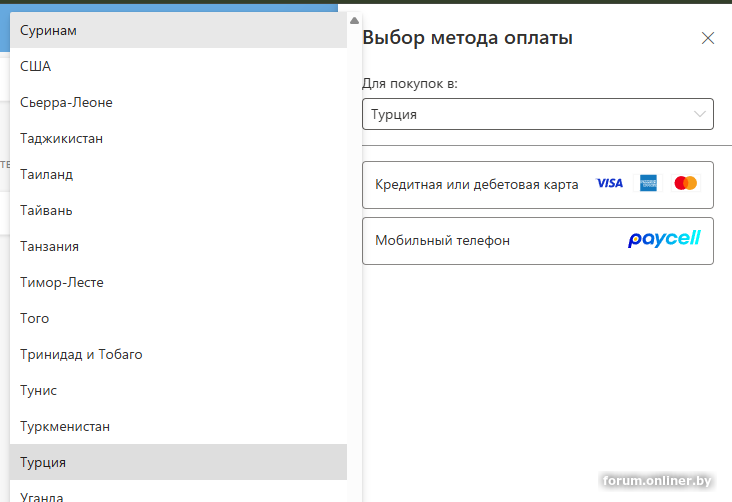The image size is (732, 502).
Task: Expand the Турция country dropdown chevron
Action: click(699, 114)
